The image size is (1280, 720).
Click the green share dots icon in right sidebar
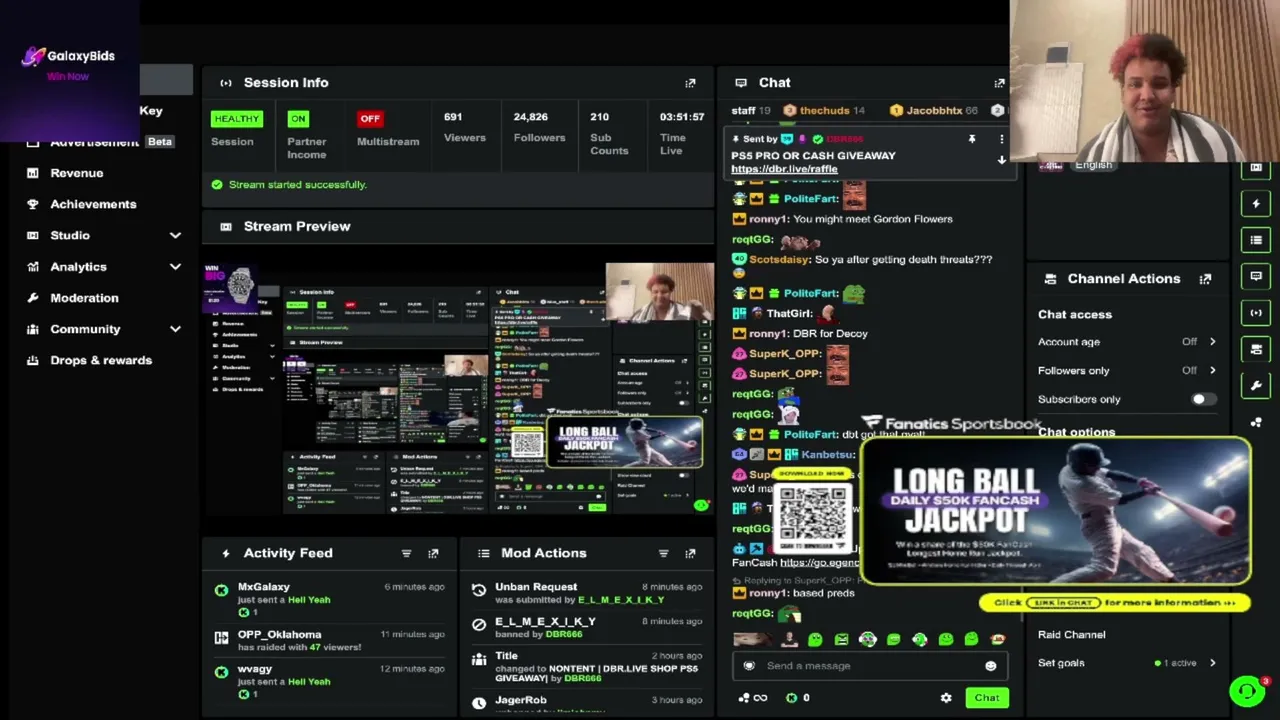[1256, 422]
